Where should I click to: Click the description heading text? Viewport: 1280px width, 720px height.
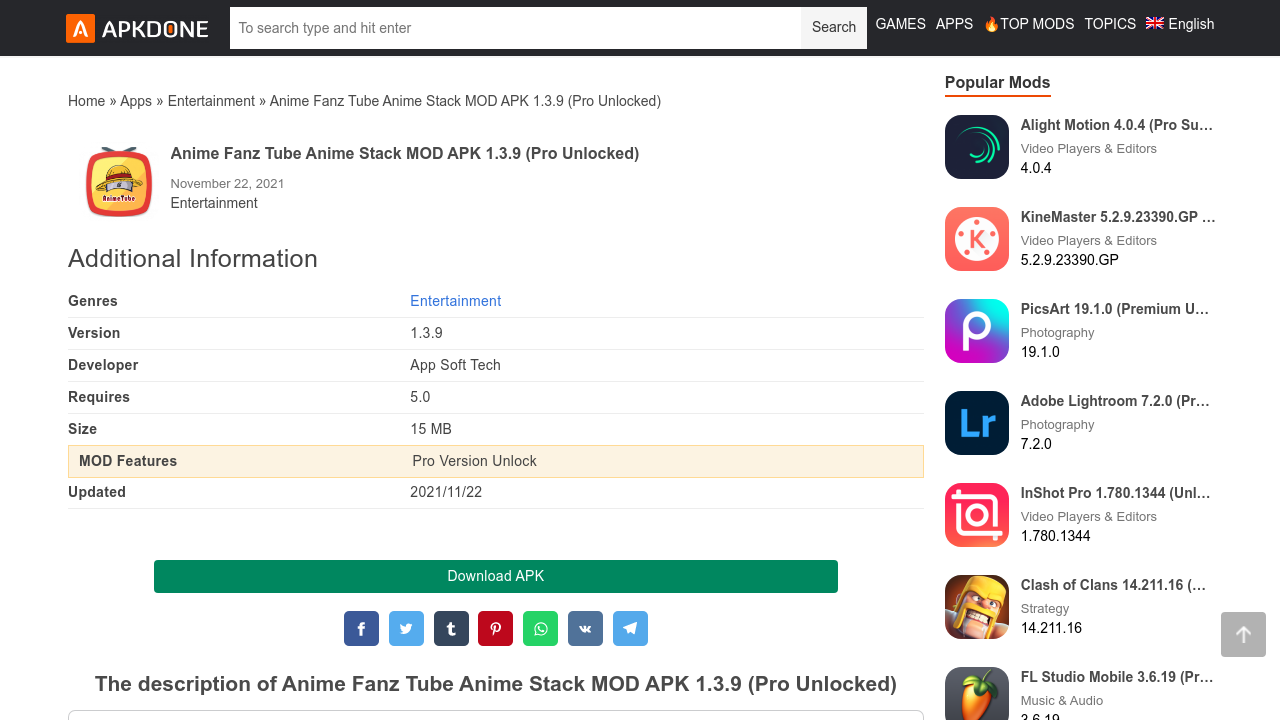click(x=496, y=684)
